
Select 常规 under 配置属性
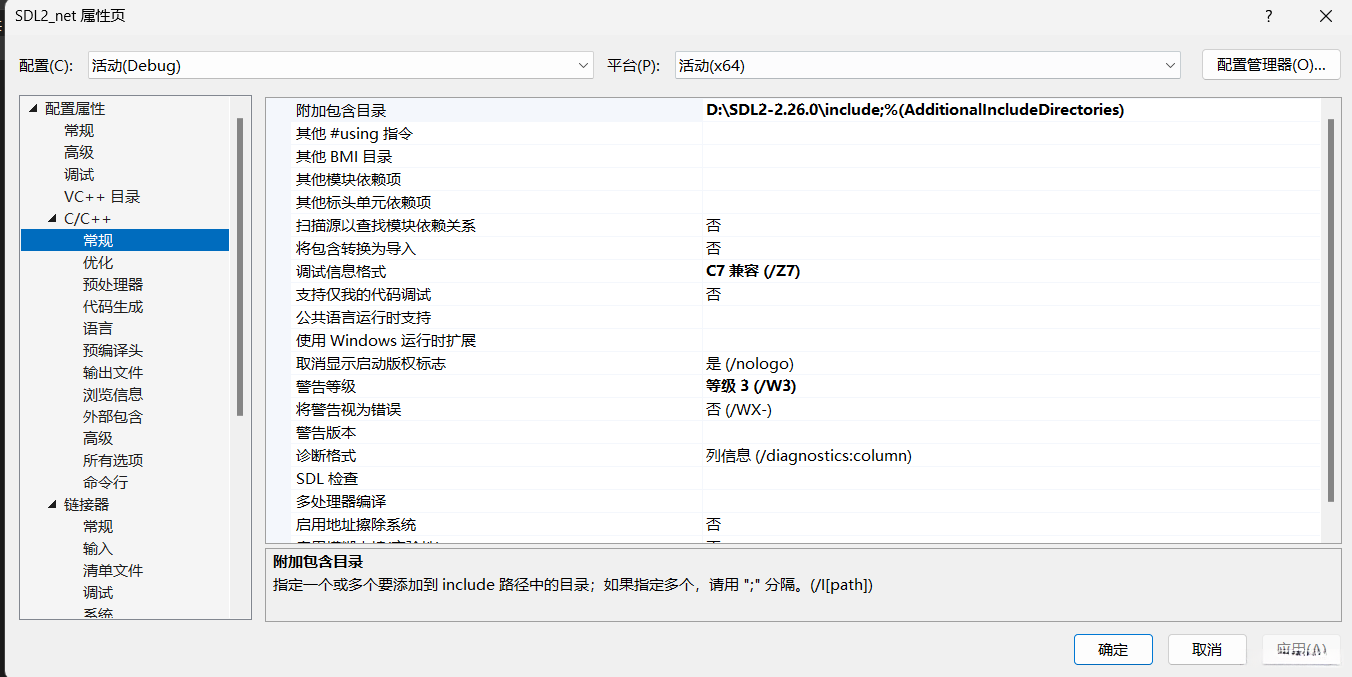point(79,131)
